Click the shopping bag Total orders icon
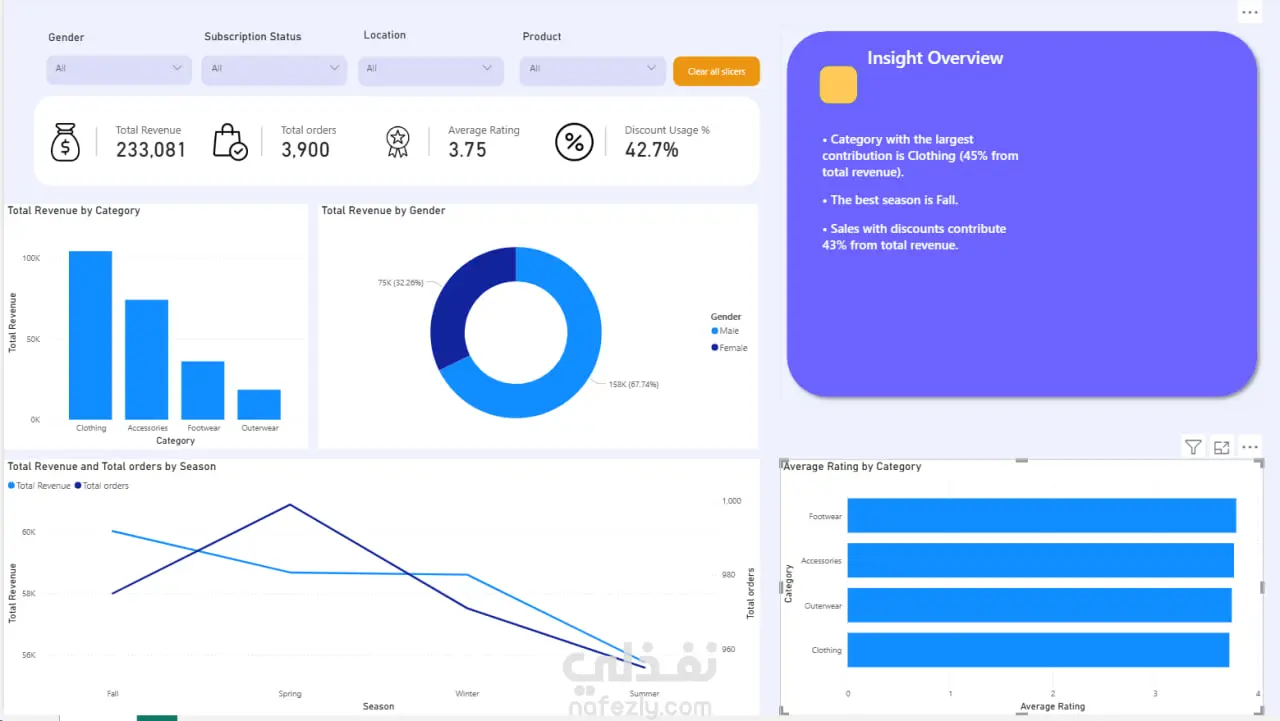The image size is (1280, 721). (x=229, y=142)
